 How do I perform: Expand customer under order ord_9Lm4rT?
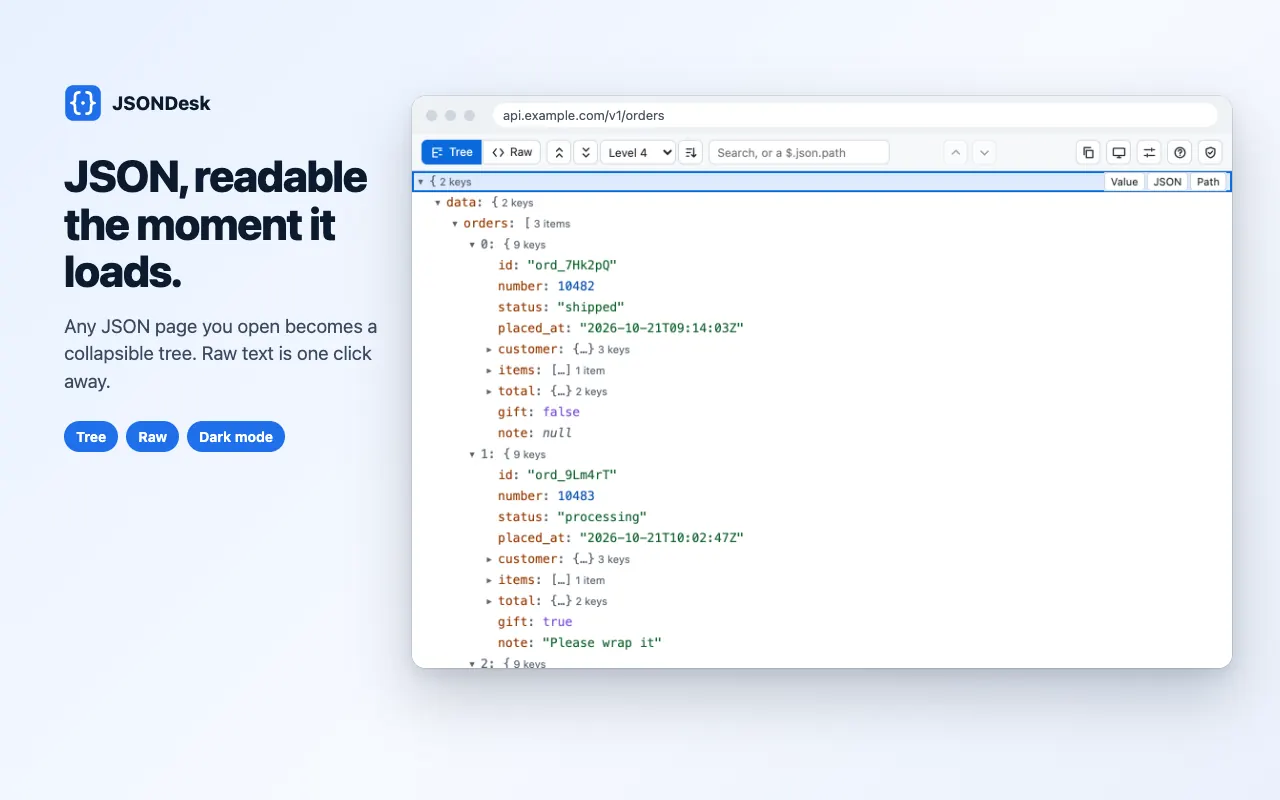pos(490,560)
